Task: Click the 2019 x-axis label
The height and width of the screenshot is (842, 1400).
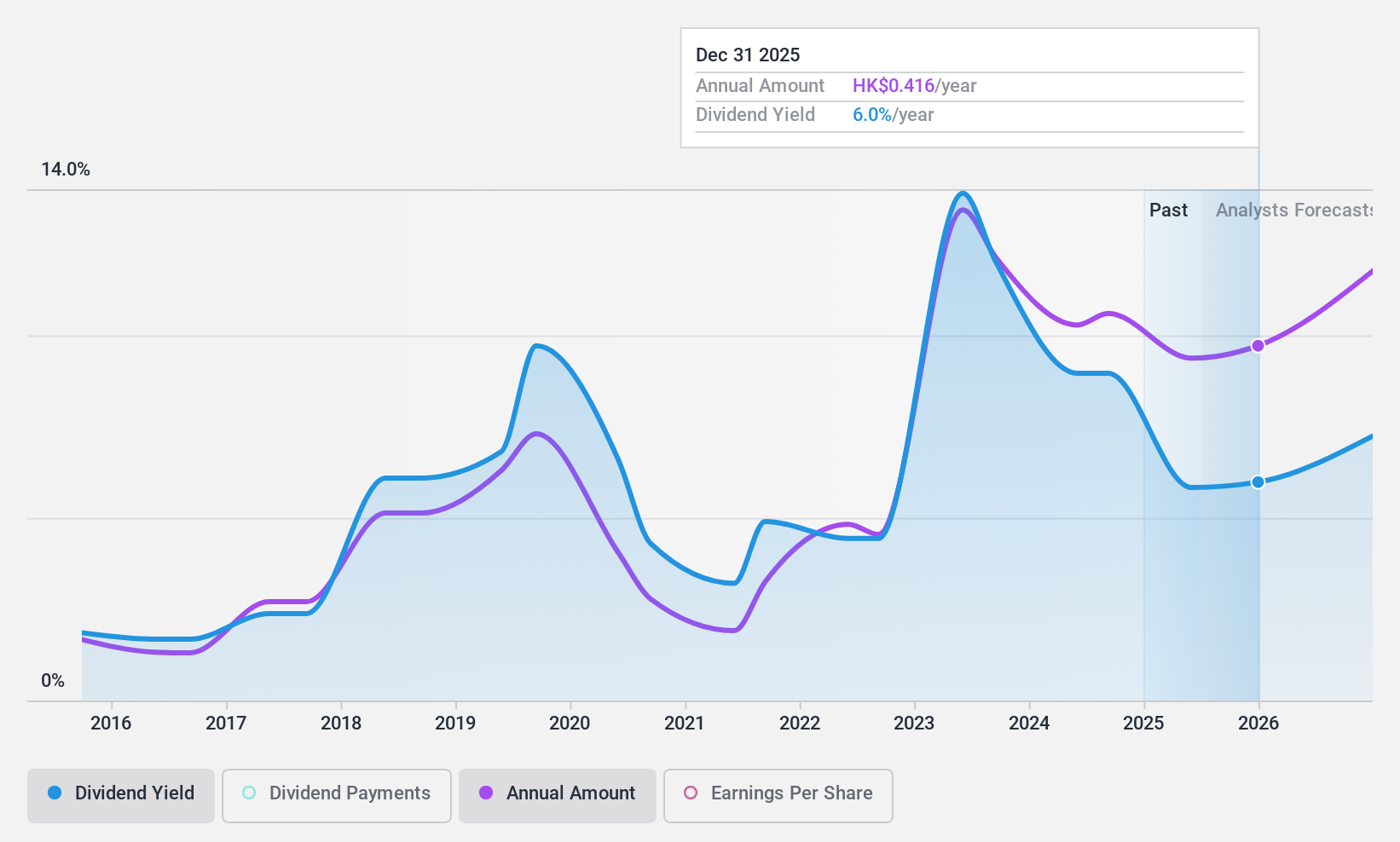Action: pos(455,724)
